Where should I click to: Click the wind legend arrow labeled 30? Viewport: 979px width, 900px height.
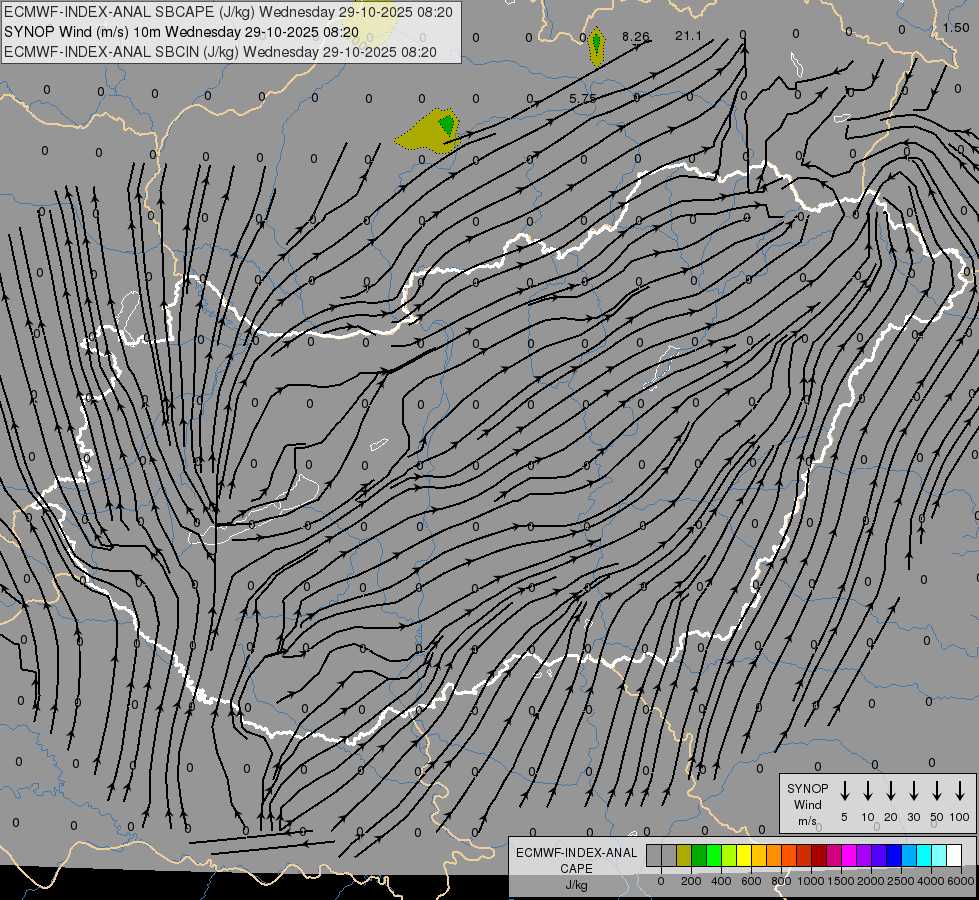click(x=913, y=791)
